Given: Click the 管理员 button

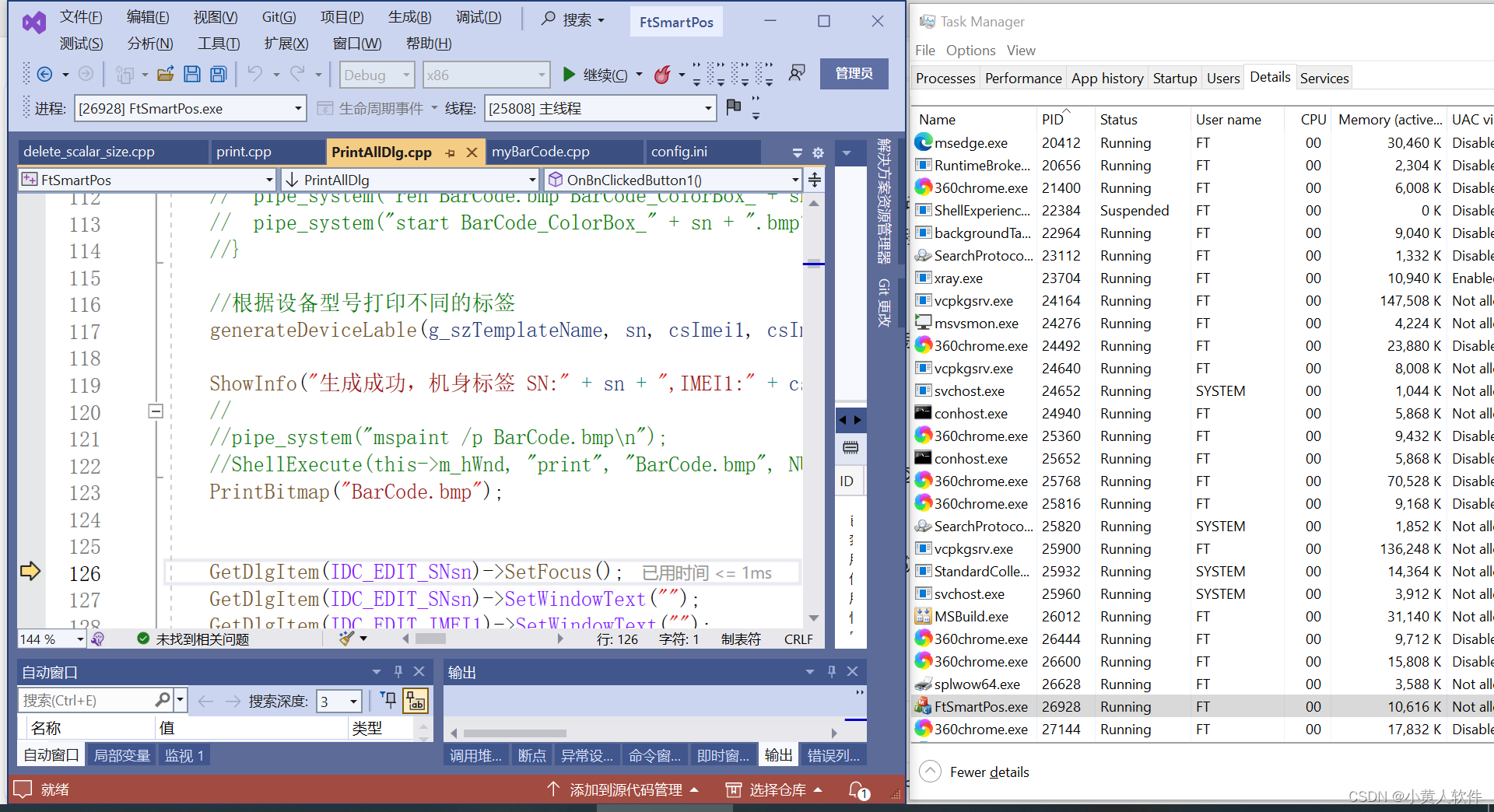Looking at the screenshot, I should pos(854,73).
